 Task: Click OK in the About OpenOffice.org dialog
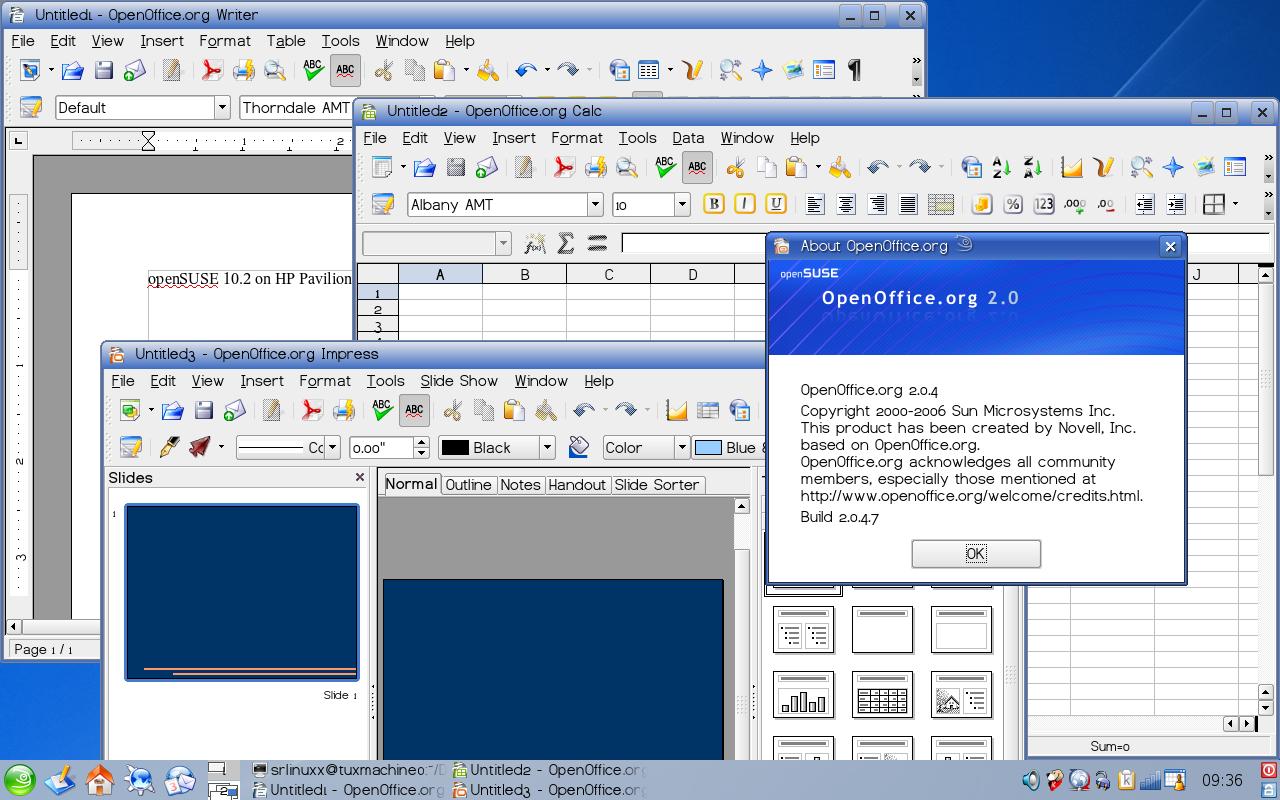coord(976,553)
